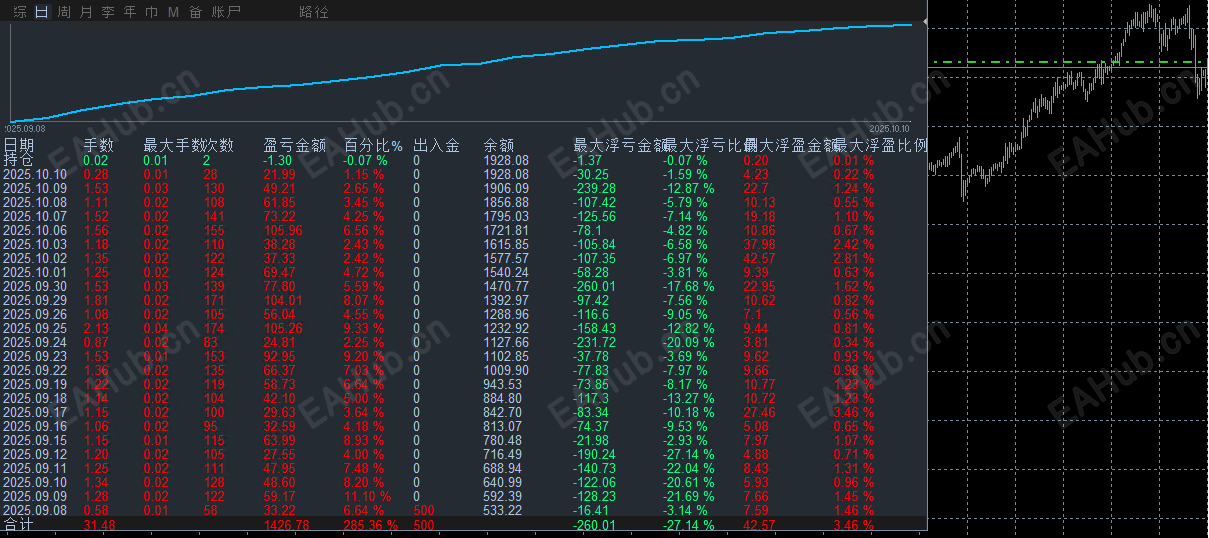Click the 日期 column header
The height and width of the screenshot is (538, 1209).
[19, 145]
